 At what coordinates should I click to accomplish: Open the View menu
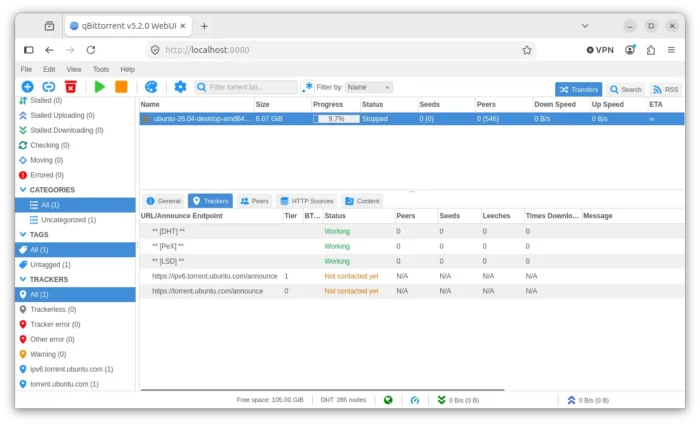[x=74, y=69]
